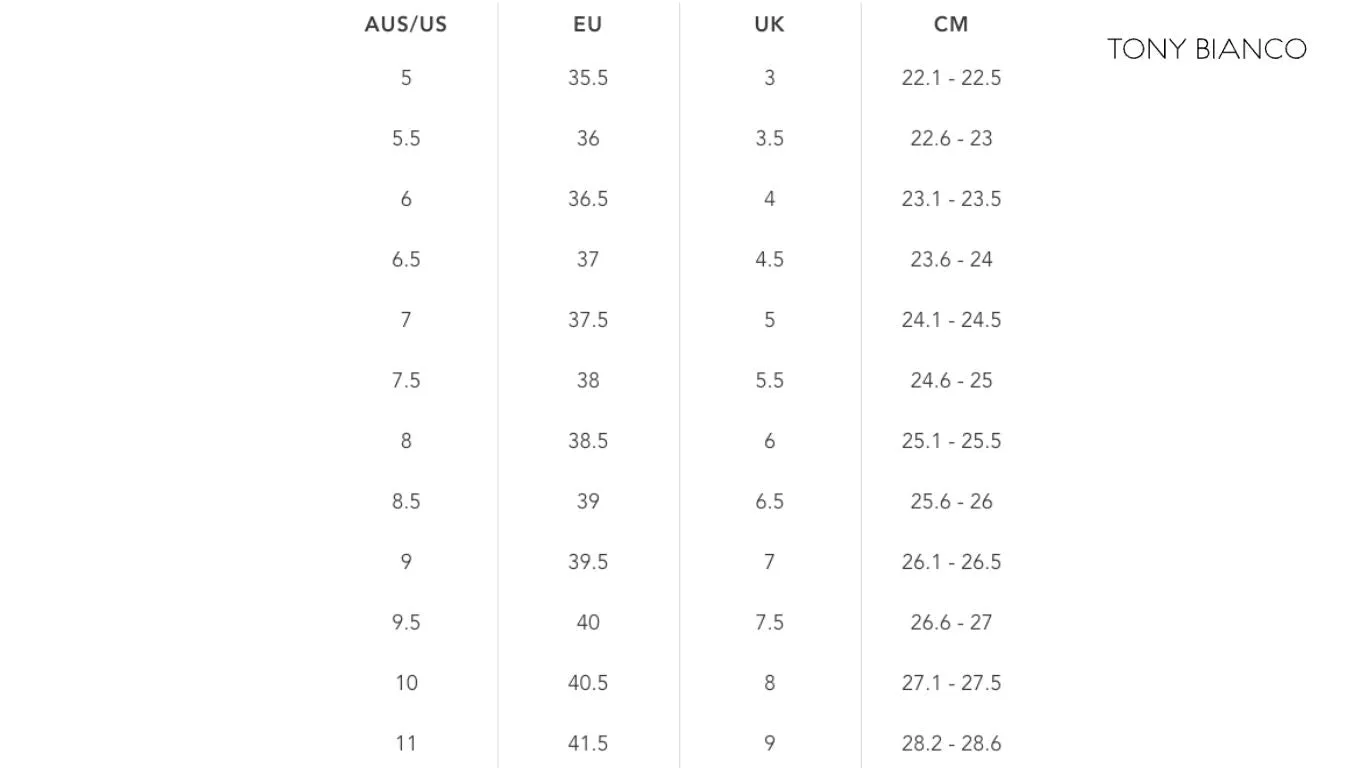This screenshot has width=1366, height=768.
Task: Click EU size 35.5 cell
Action: tap(588, 78)
